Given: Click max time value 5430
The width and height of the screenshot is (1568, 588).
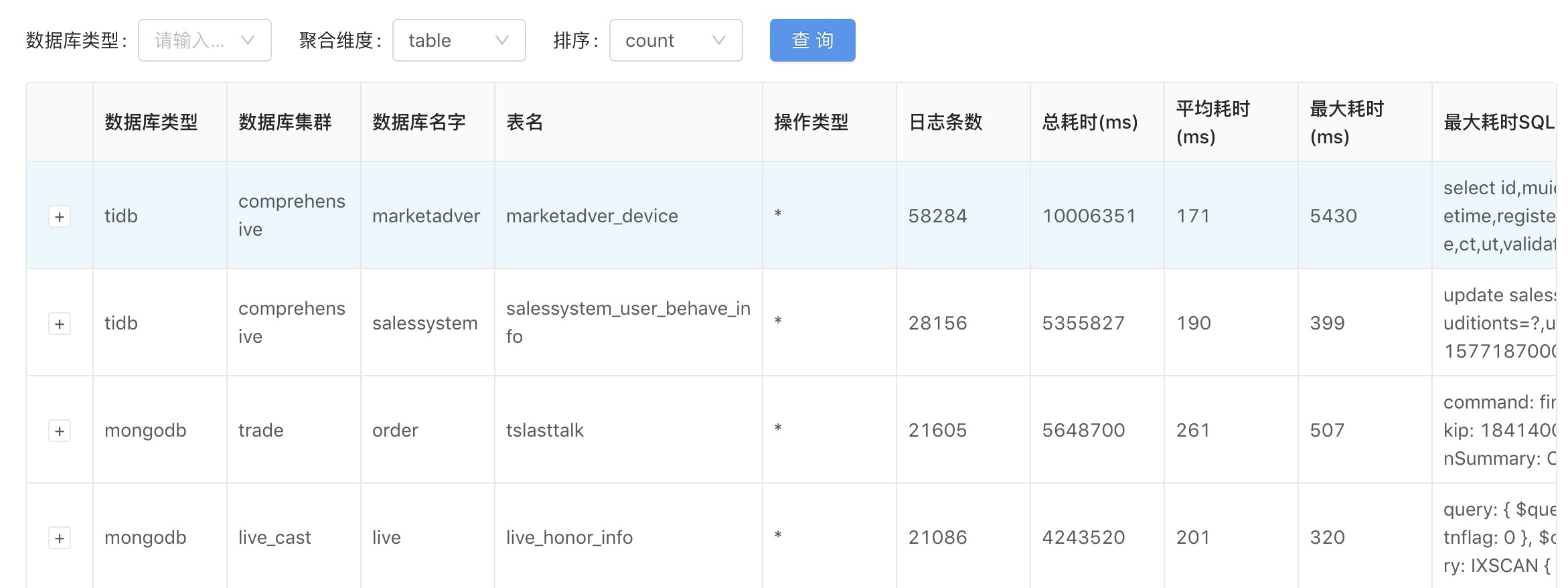Looking at the screenshot, I should coord(1333,216).
